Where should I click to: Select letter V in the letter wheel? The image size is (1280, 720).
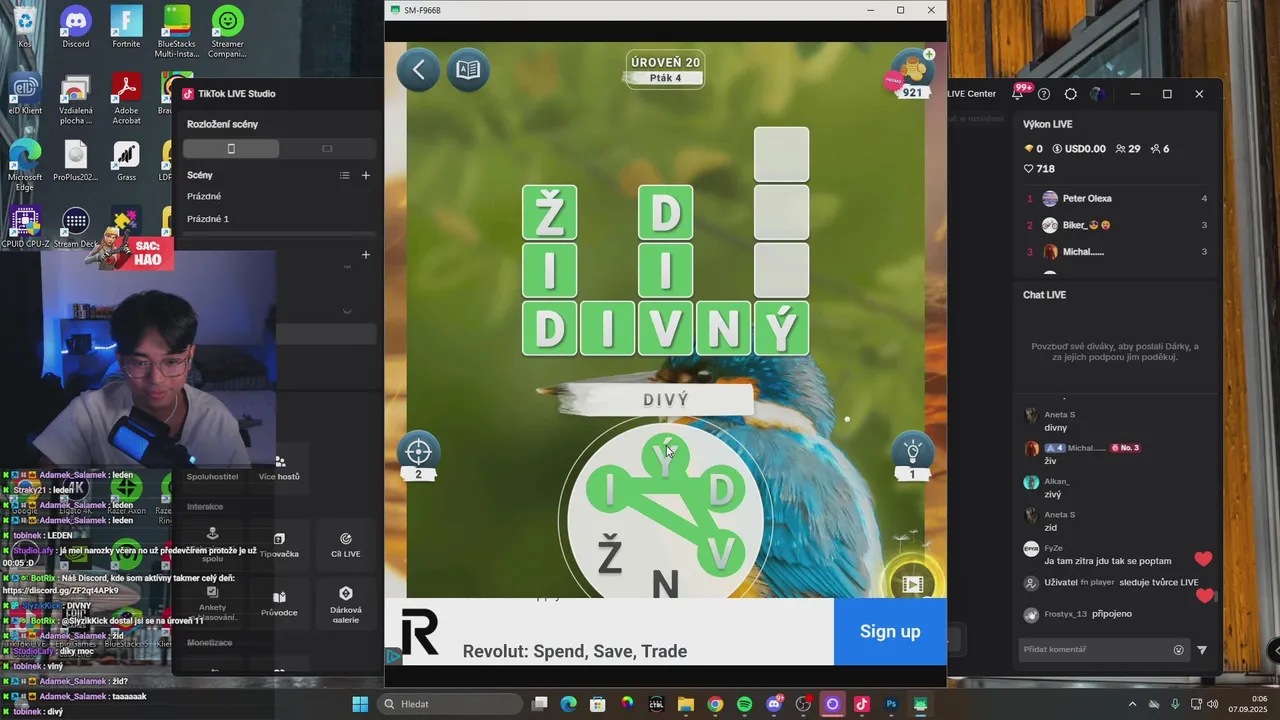coord(722,553)
